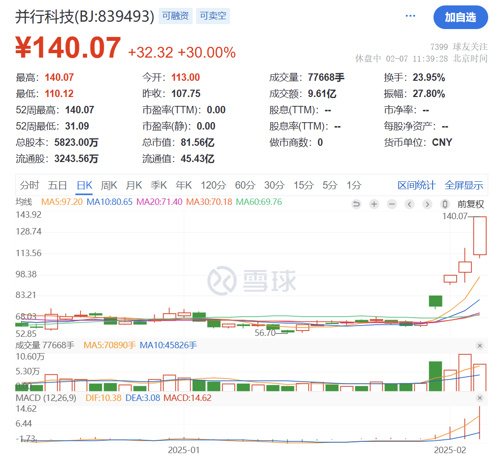Open the 周K chart tab
This screenshot has width=500, height=461.
[109, 185]
